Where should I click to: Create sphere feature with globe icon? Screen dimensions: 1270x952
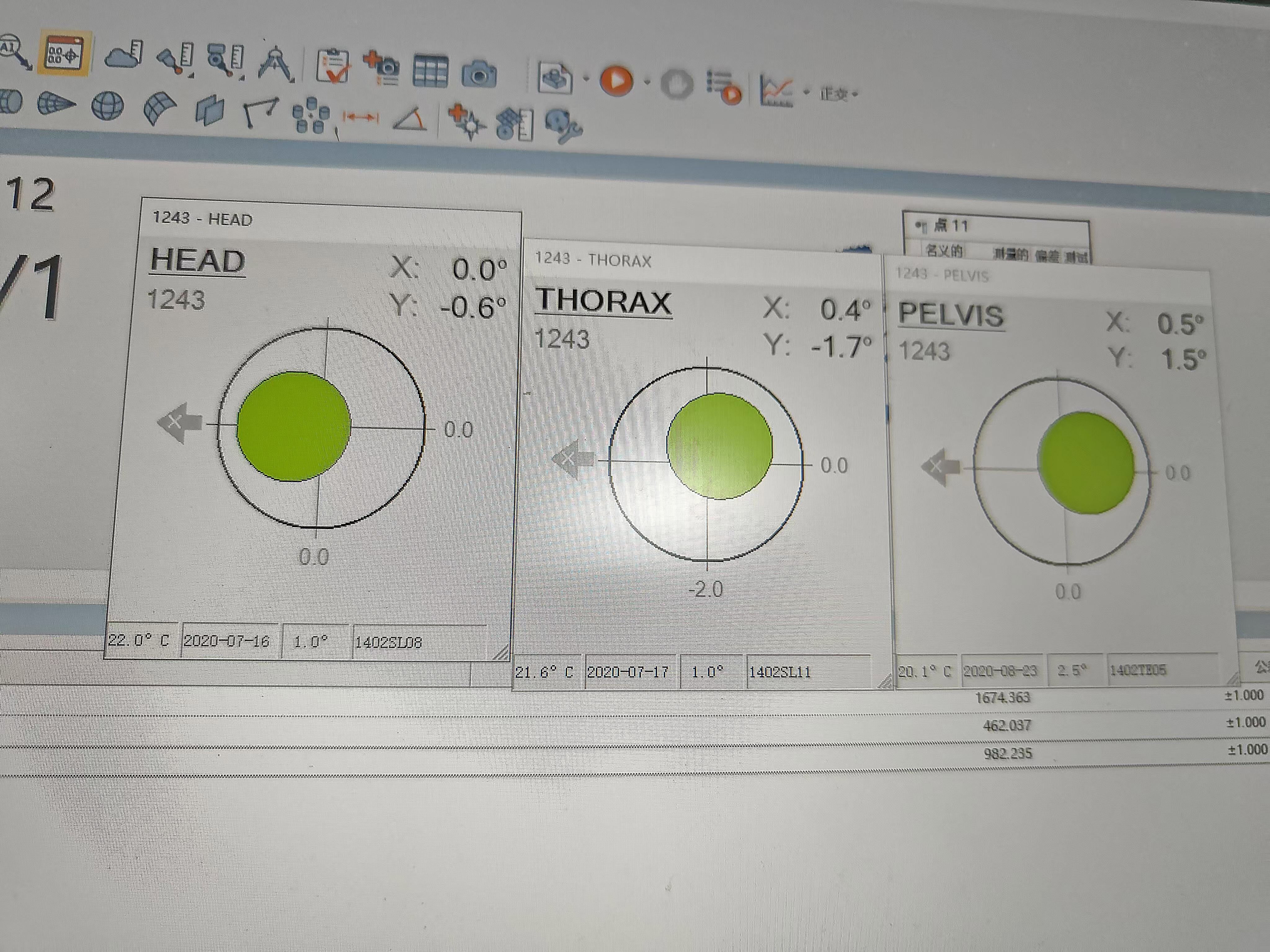(x=107, y=106)
